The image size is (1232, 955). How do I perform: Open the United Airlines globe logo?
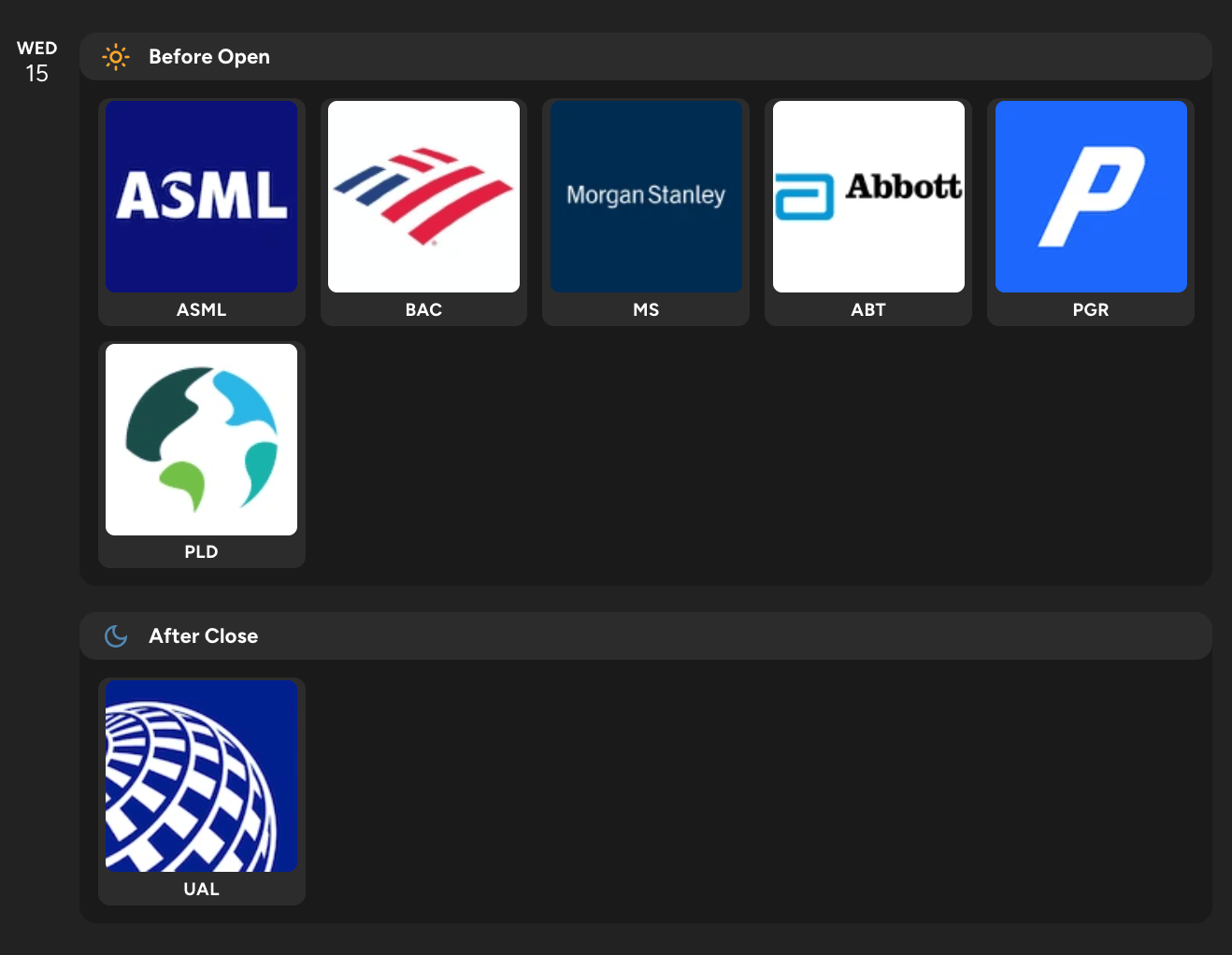[201, 776]
